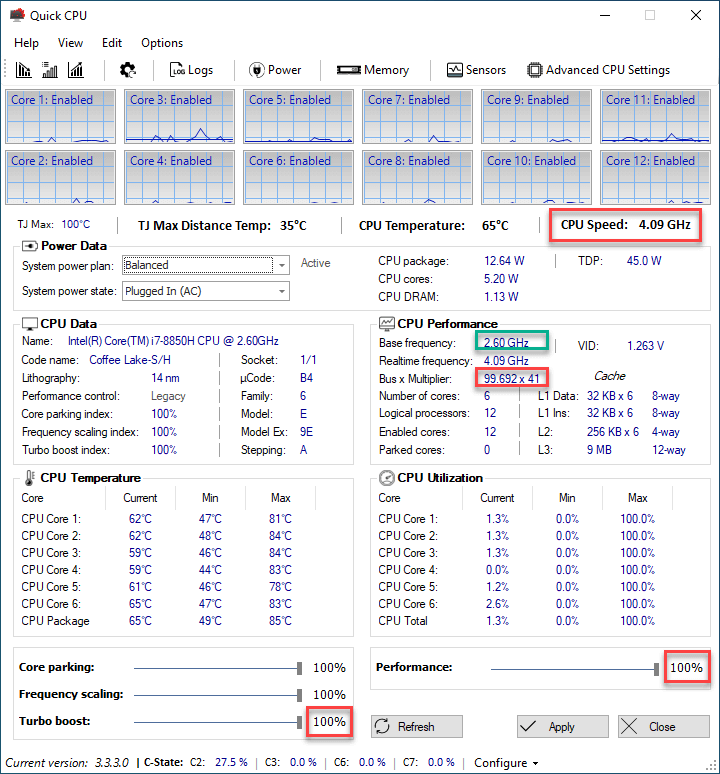Viewport: 720px width, 774px height.
Task: Click the second bar chart toolbar icon
Action: pyautogui.click(x=49, y=70)
